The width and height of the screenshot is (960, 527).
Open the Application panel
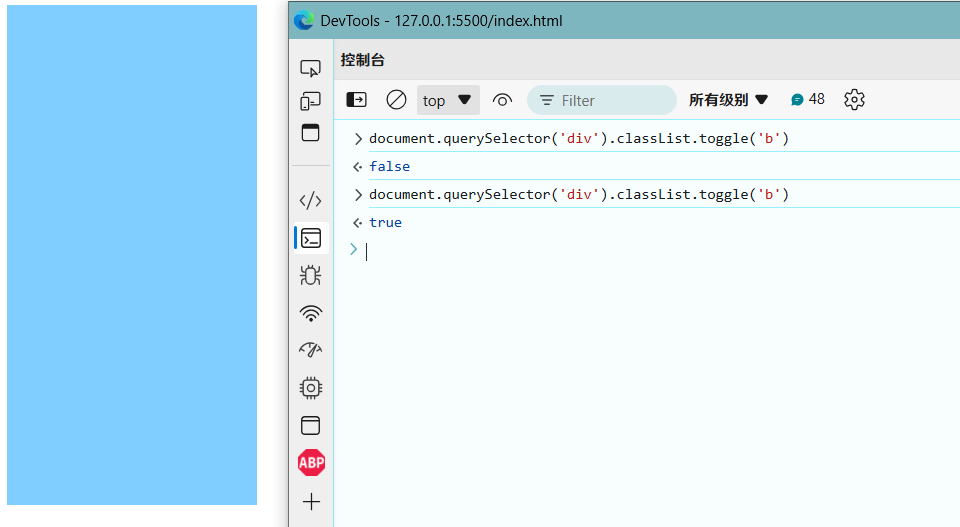click(x=311, y=425)
